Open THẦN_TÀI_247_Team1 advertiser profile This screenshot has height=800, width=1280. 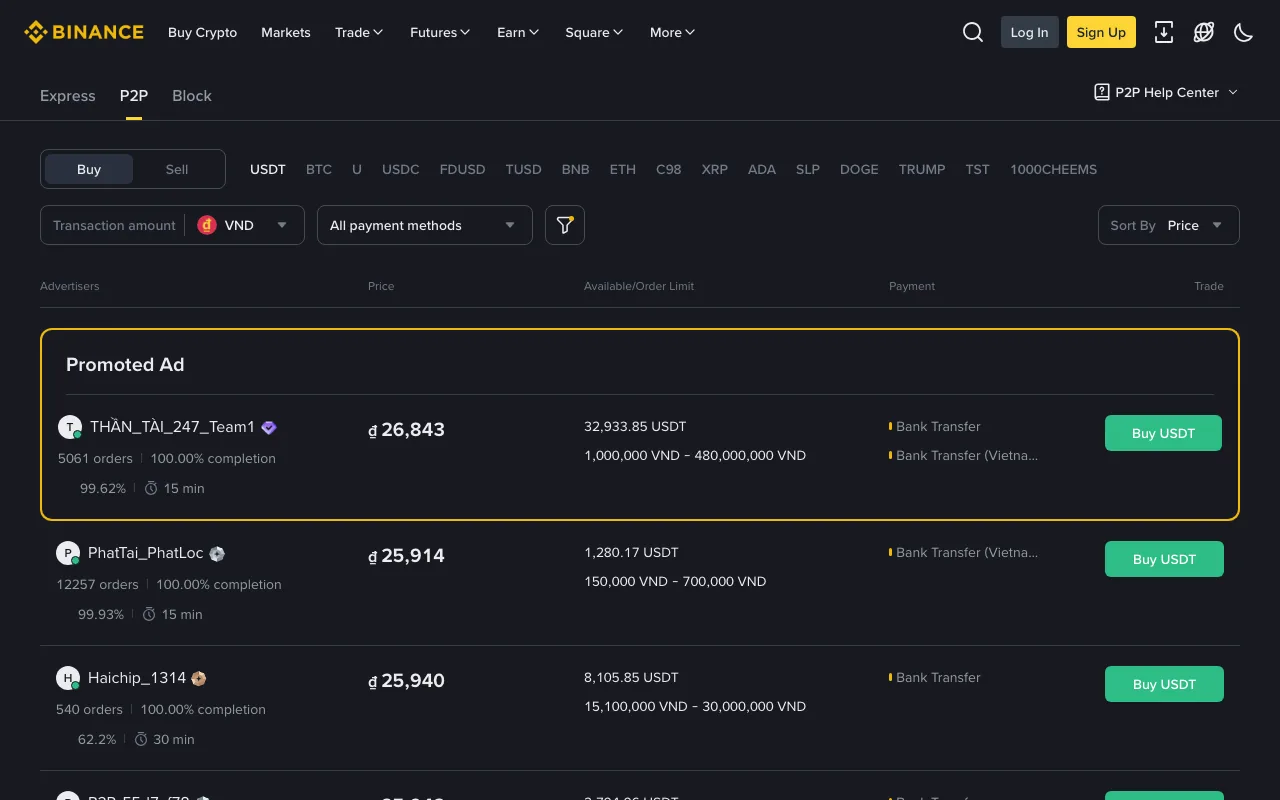173,427
